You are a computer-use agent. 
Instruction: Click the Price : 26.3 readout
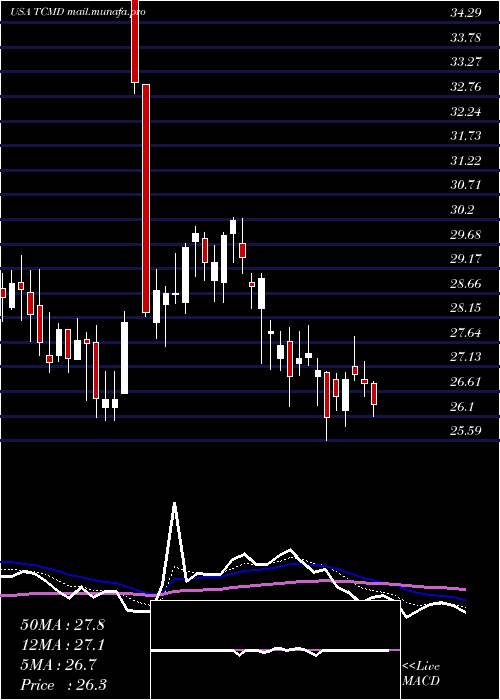point(63,685)
